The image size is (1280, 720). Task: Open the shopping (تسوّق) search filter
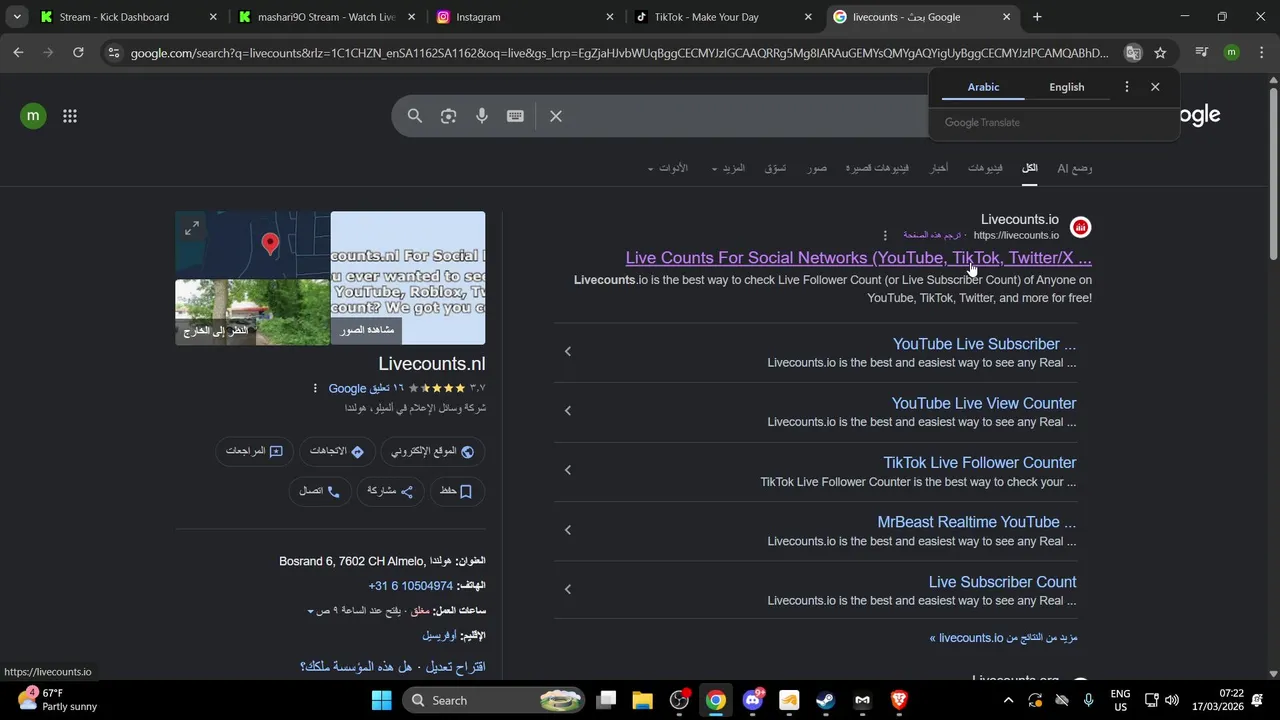(x=775, y=168)
